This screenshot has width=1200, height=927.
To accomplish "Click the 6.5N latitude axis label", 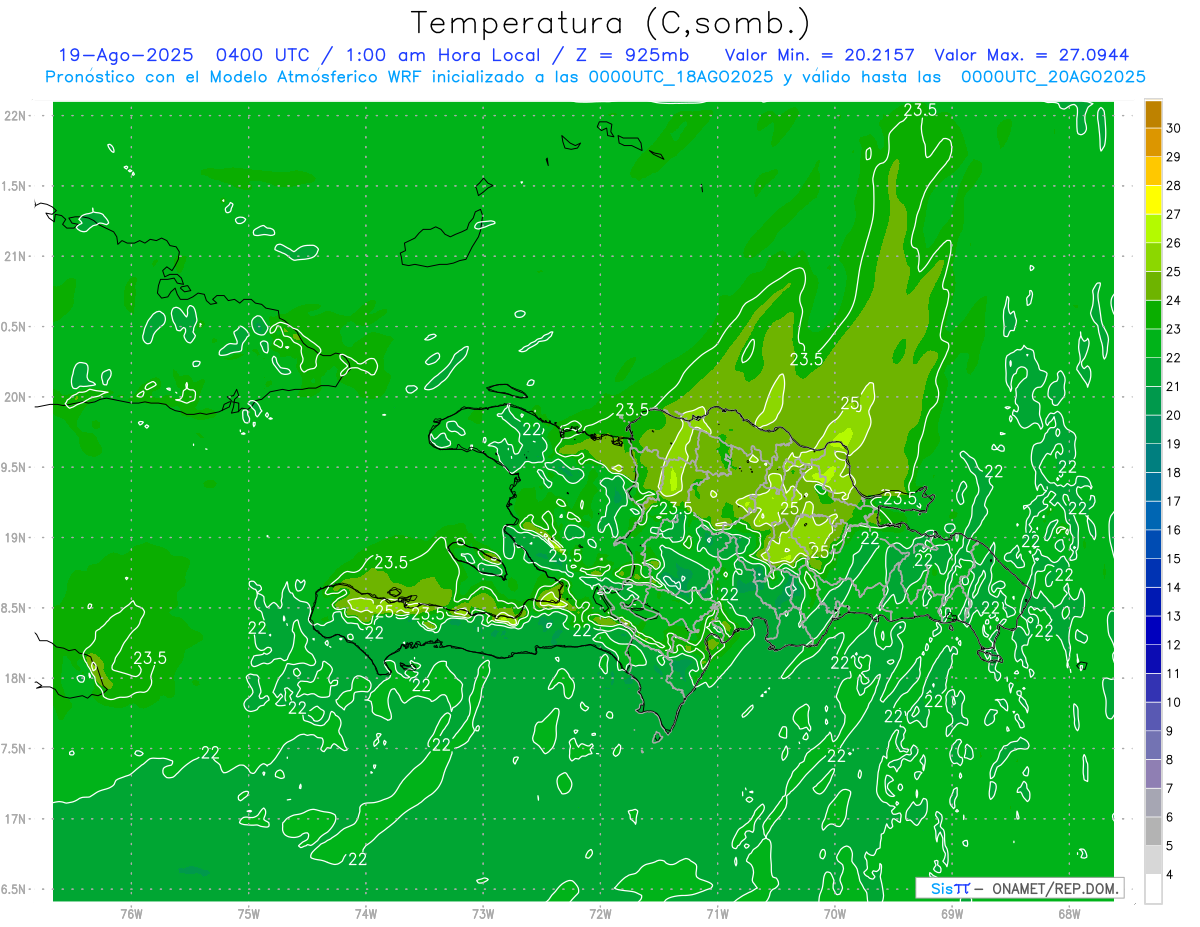I will tap(15, 890).
